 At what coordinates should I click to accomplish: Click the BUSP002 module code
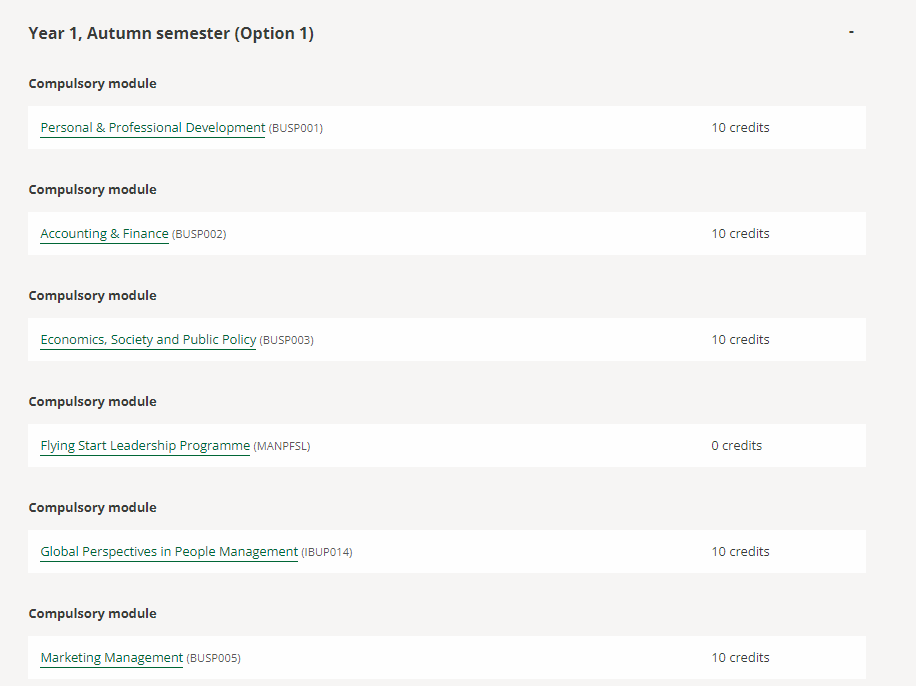point(199,234)
